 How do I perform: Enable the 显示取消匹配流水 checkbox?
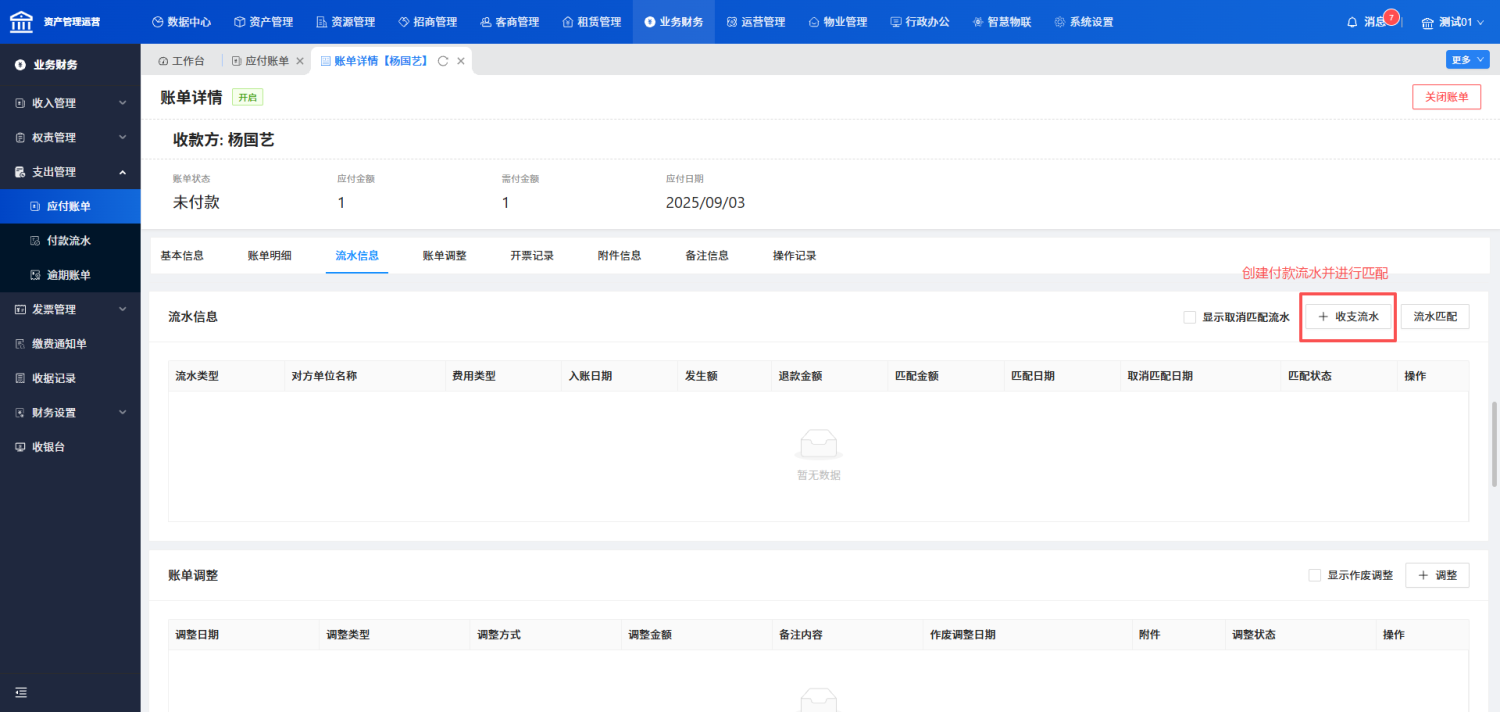pyautogui.click(x=1190, y=317)
